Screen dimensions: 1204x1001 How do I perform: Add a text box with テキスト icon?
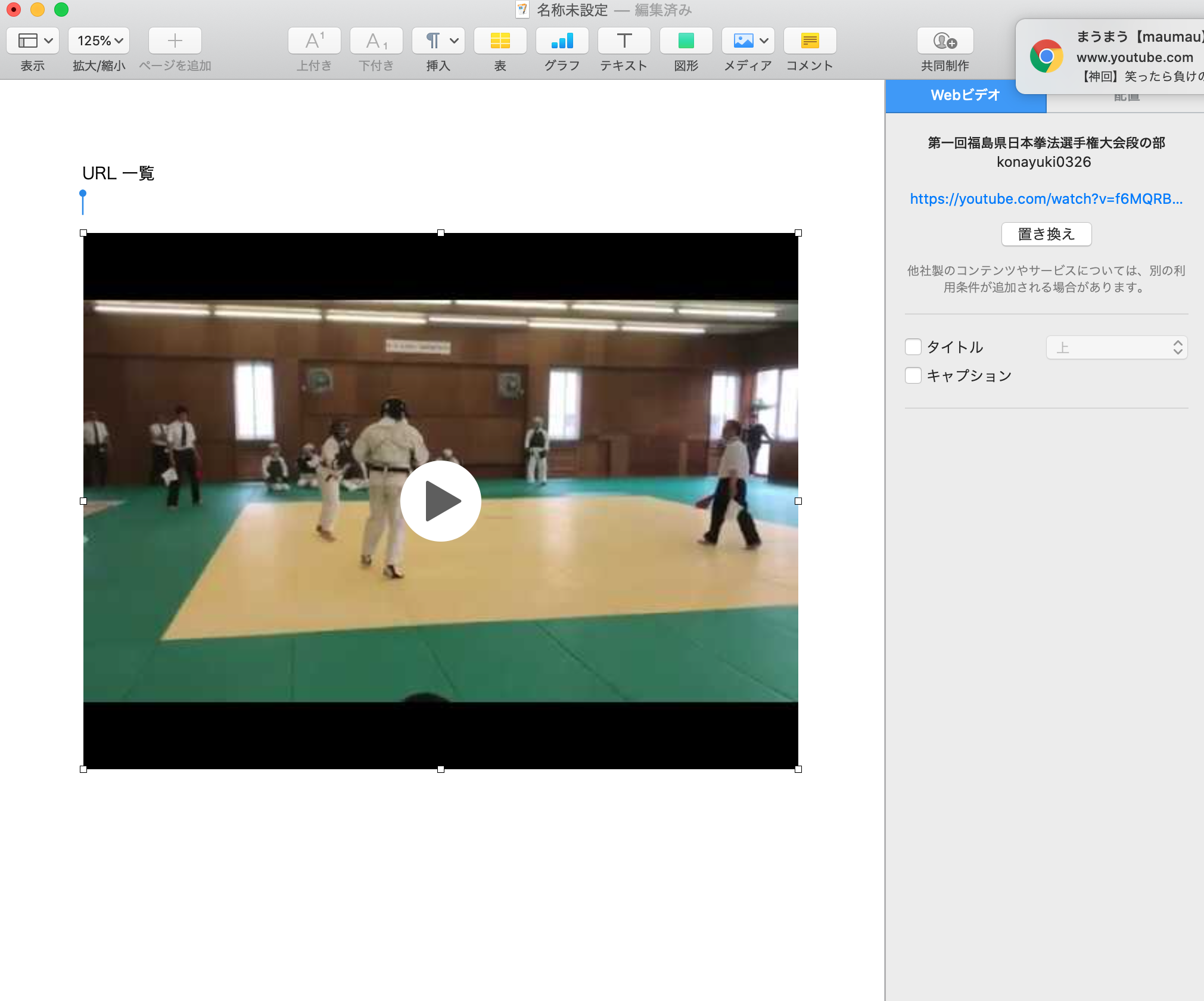click(x=624, y=41)
